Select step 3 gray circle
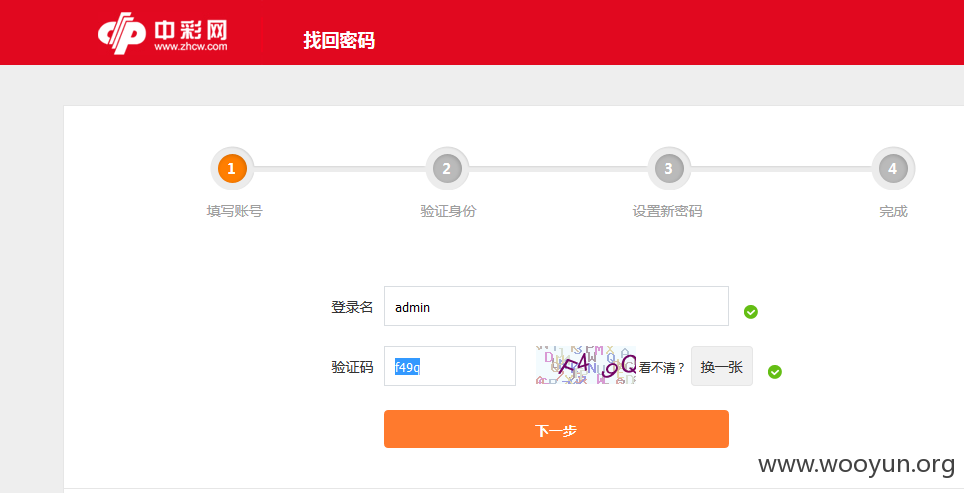The height and width of the screenshot is (493, 964). [668, 168]
